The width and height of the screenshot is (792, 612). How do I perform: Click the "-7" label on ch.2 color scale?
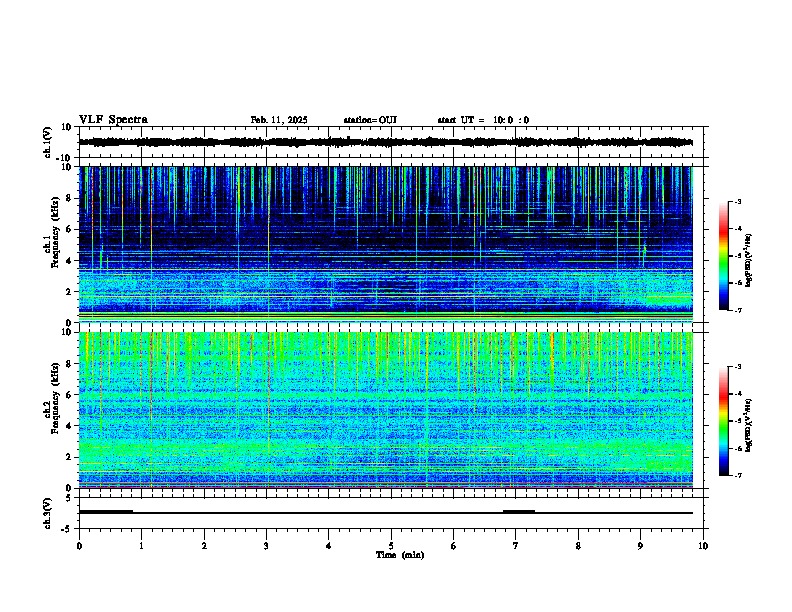(x=737, y=475)
